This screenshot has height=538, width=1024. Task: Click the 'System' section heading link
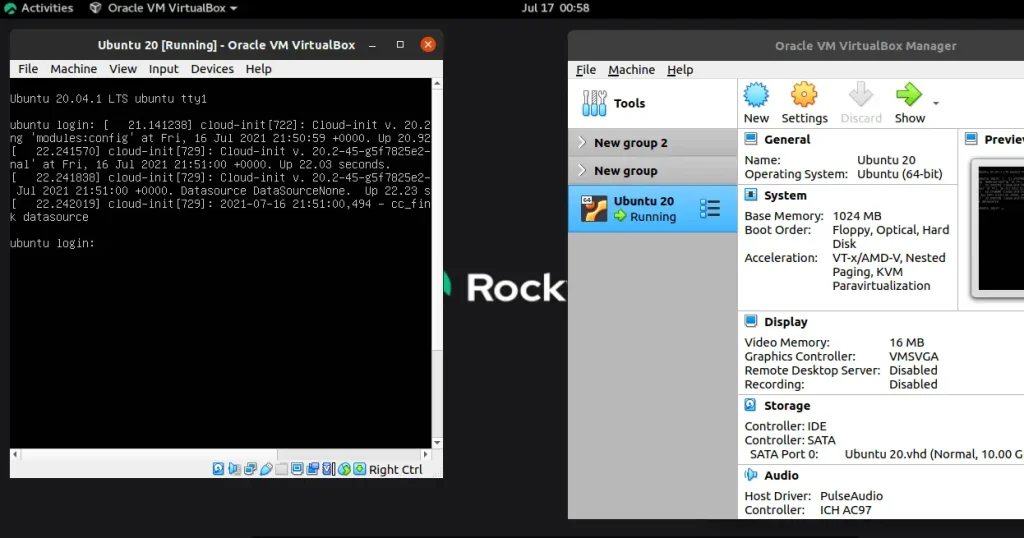785,195
